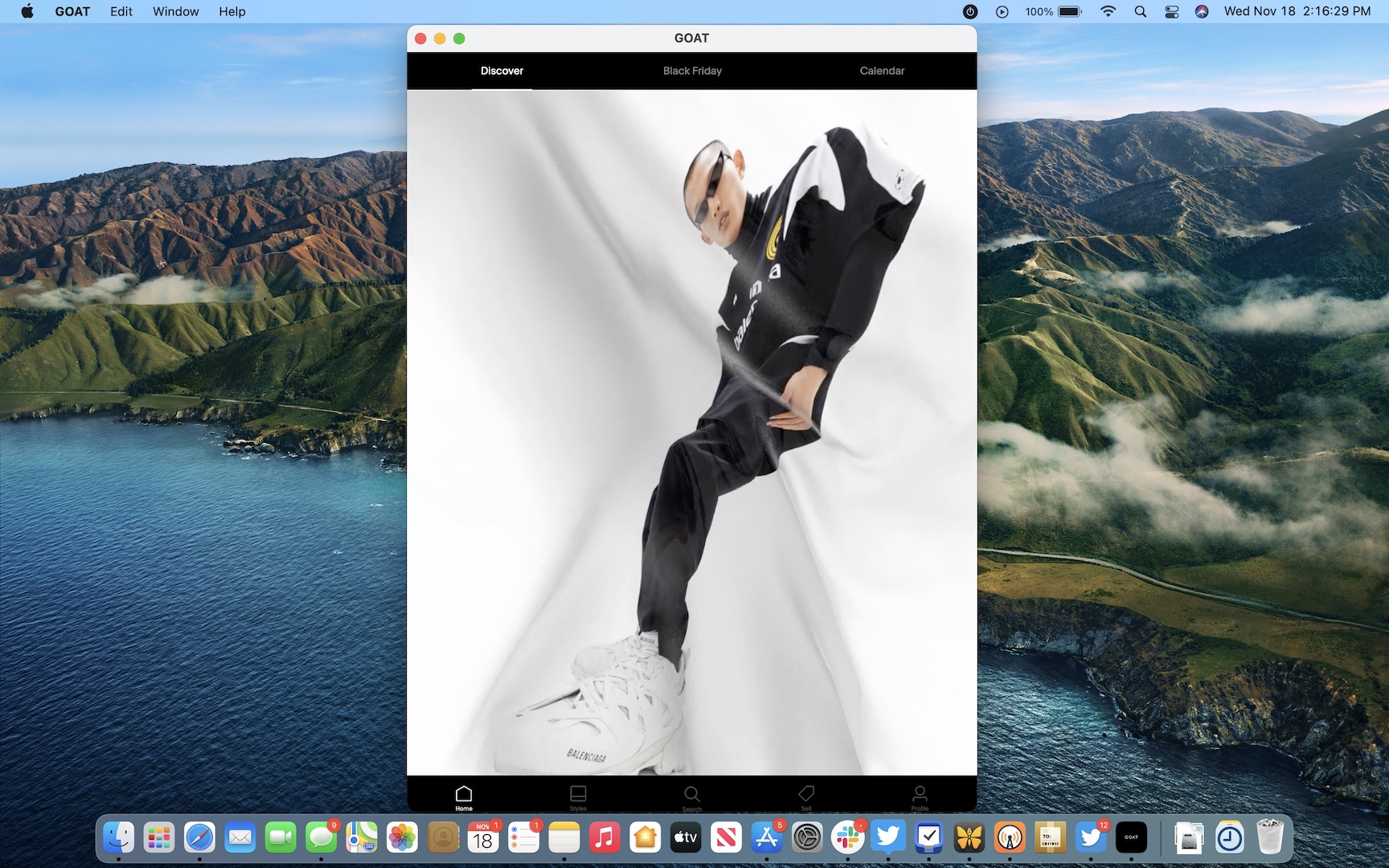Open the Maps app in the Dock
The width and height of the screenshot is (1389, 868).
click(x=362, y=838)
